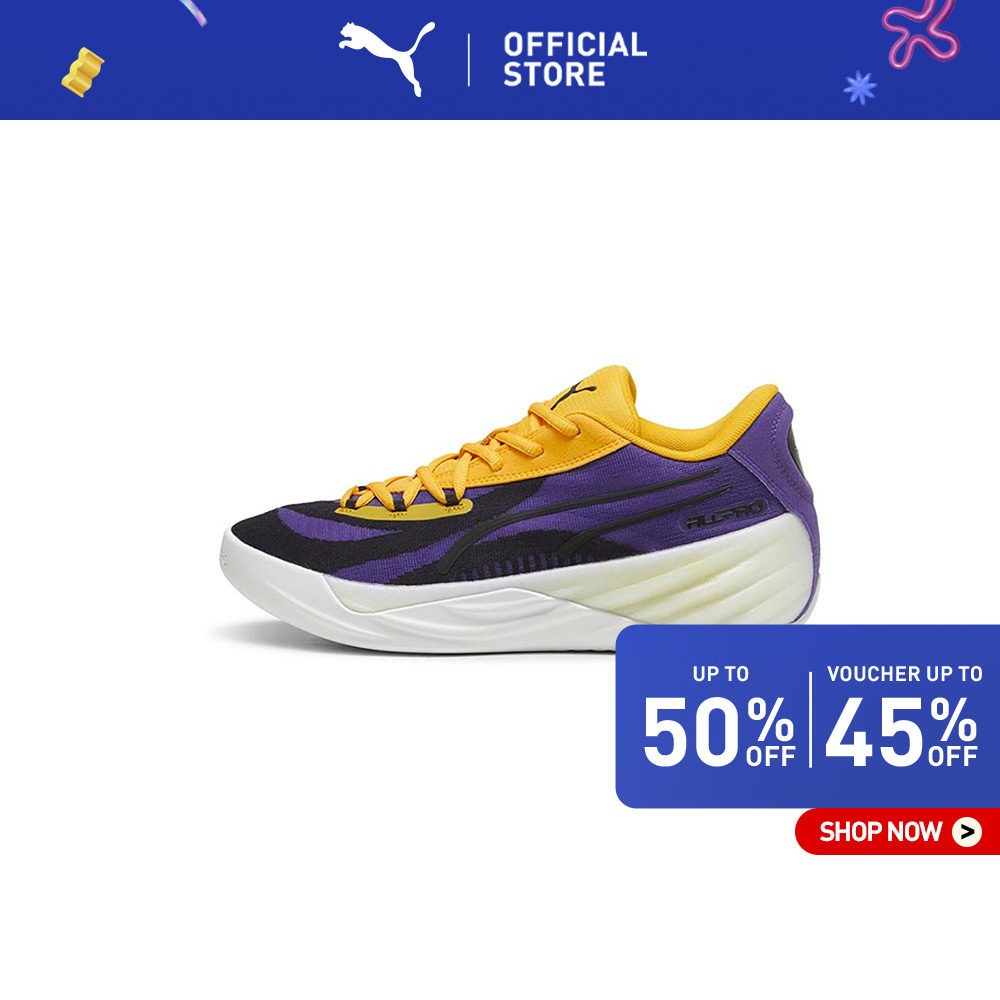Click the OFFICIAL STORE text

[x=575, y=59]
